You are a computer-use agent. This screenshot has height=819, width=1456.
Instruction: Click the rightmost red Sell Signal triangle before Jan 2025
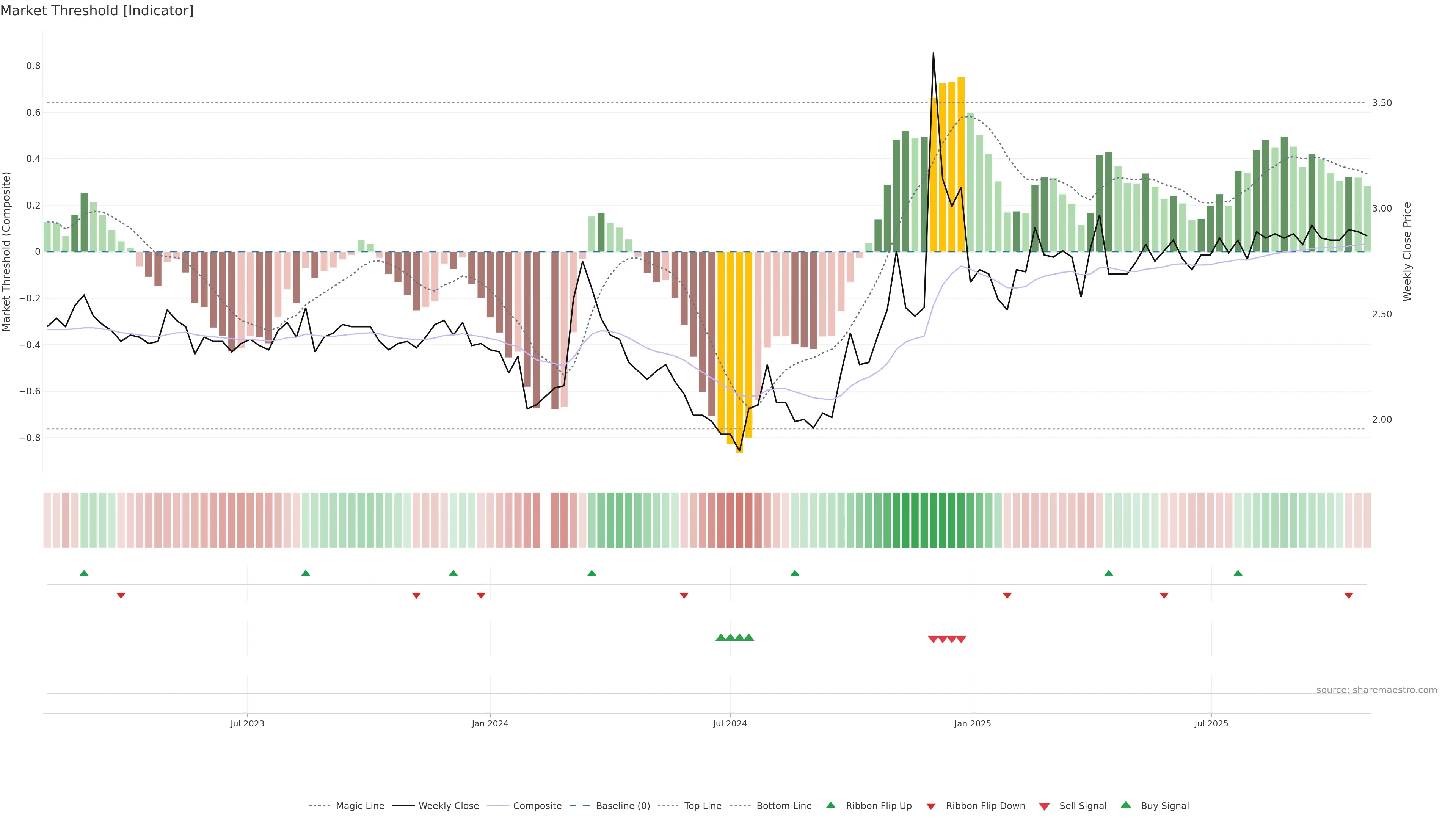(x=961, y=639)
